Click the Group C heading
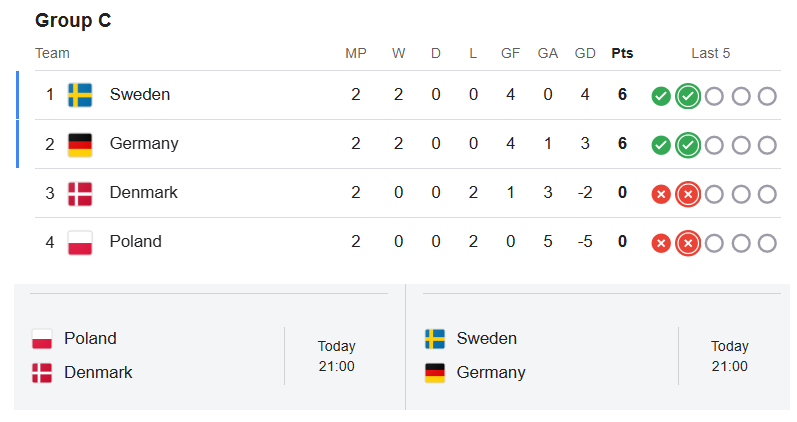 [73, 20]
